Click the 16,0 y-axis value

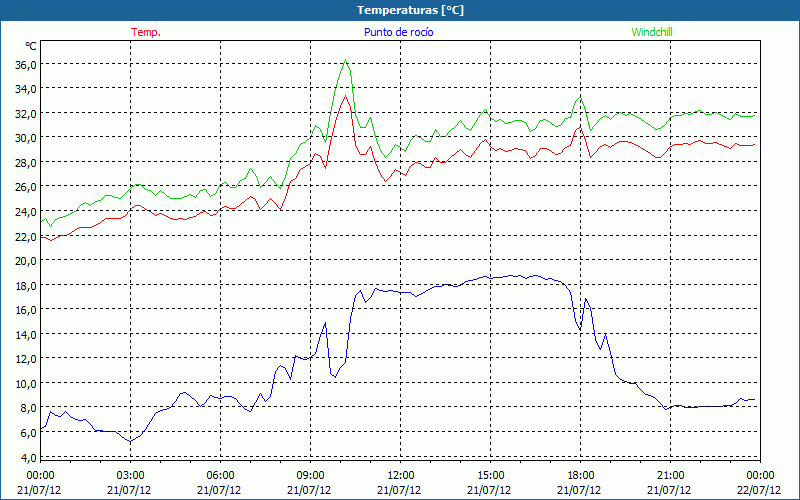pyautogui.click(x=27, y=310)
